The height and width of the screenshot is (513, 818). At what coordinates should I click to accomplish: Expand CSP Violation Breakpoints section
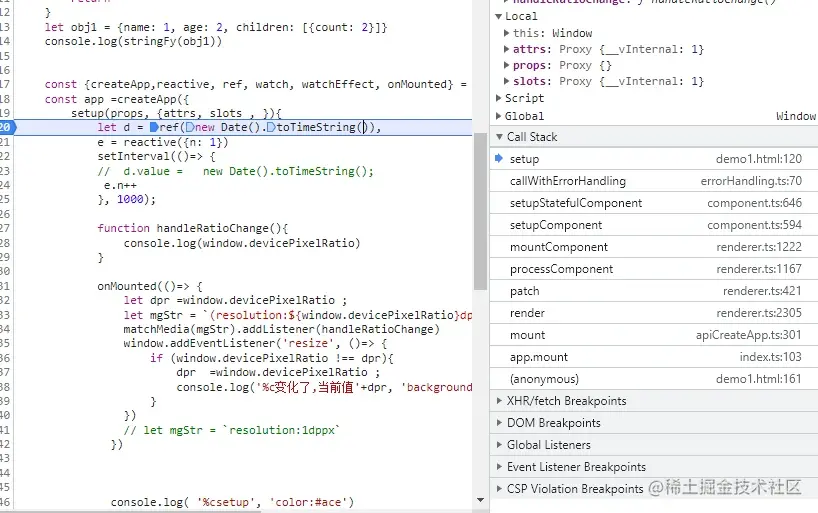coord(499,488)
